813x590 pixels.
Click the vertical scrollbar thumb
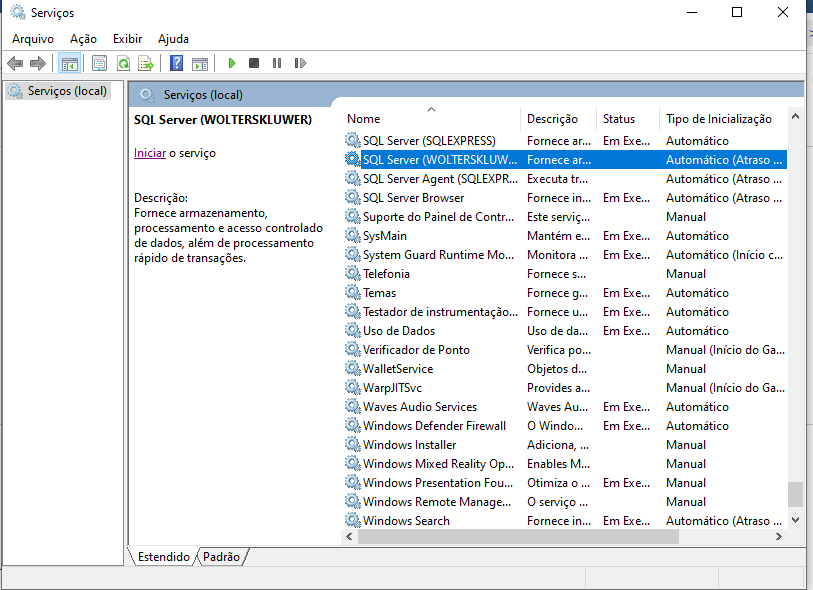(795, 494)
